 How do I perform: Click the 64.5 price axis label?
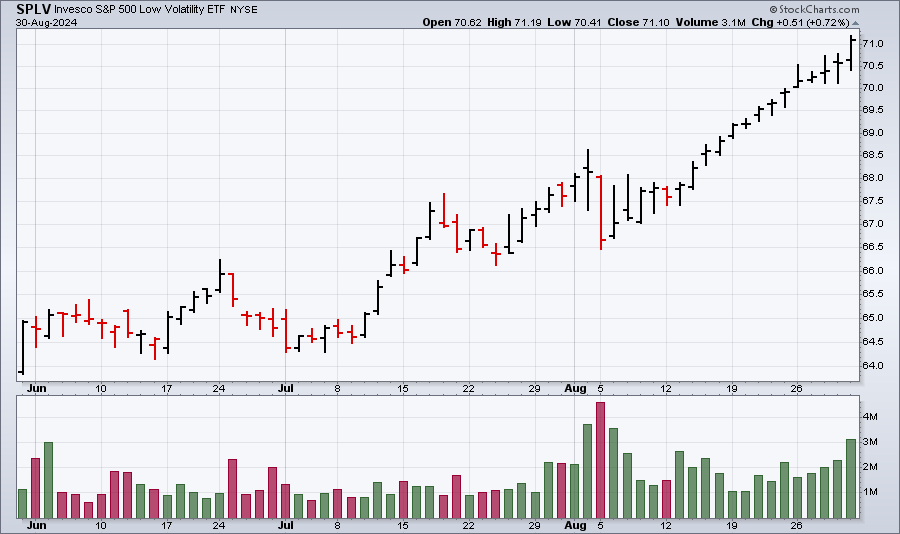(872, 342)
